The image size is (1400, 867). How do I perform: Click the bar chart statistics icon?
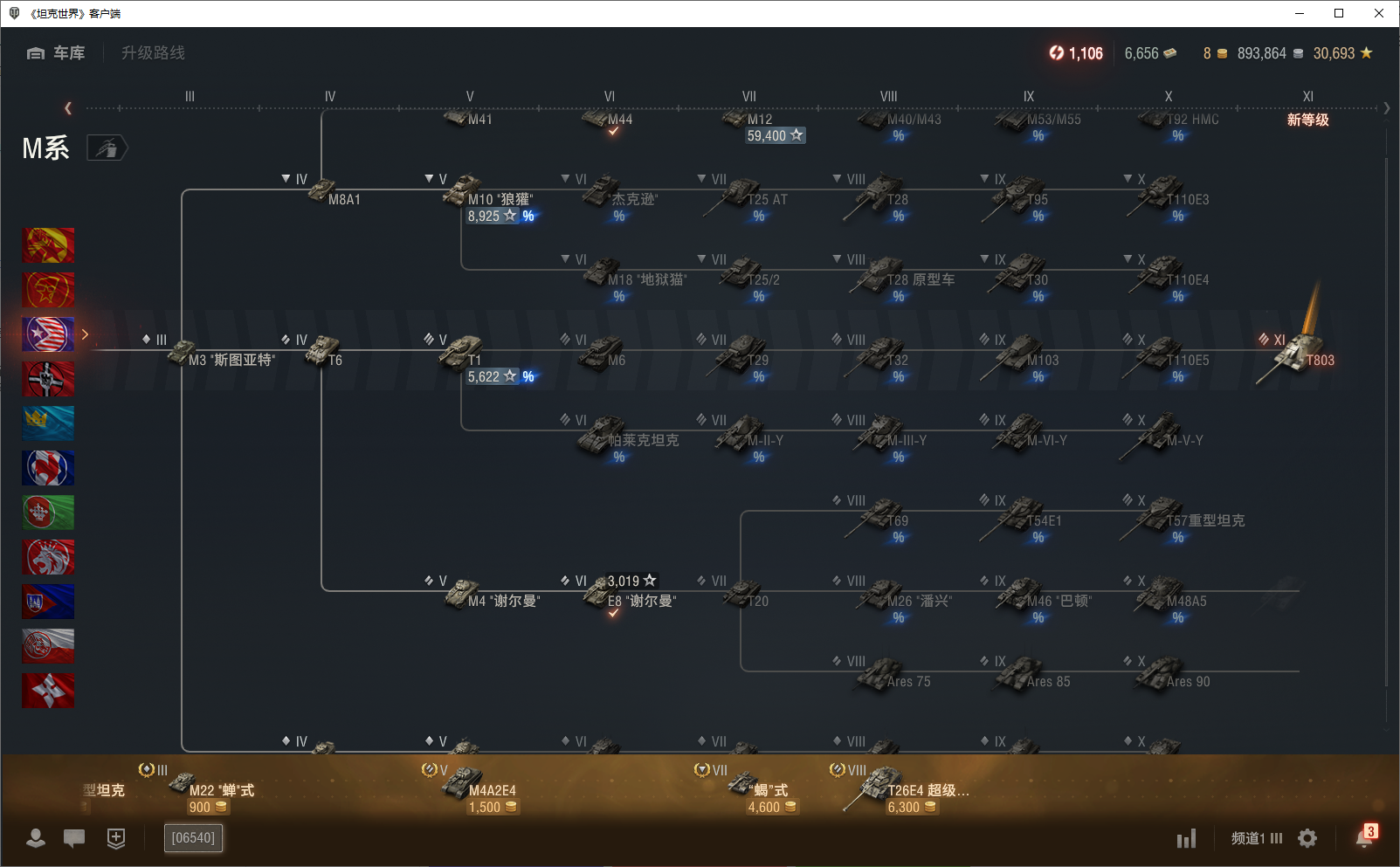point(1185,839)
